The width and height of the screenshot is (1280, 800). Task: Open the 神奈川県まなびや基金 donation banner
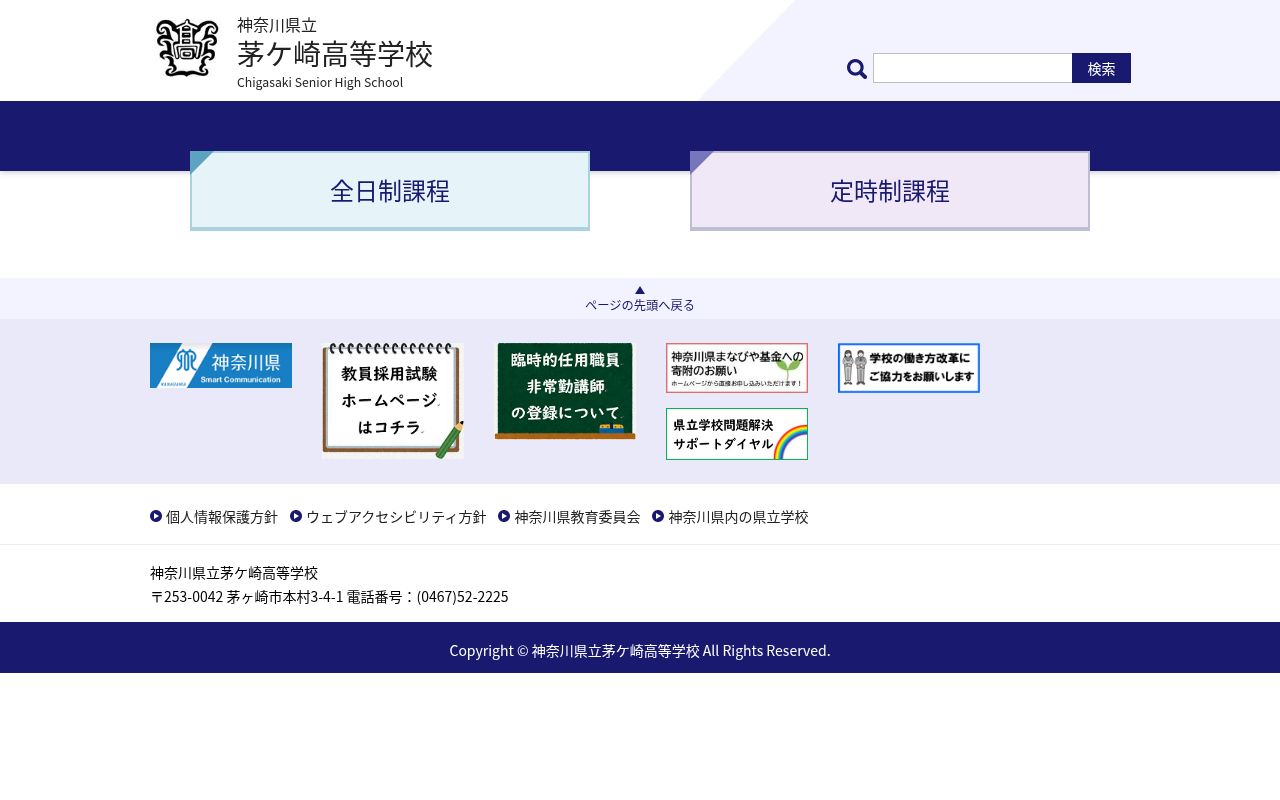[x=737, y=368]
